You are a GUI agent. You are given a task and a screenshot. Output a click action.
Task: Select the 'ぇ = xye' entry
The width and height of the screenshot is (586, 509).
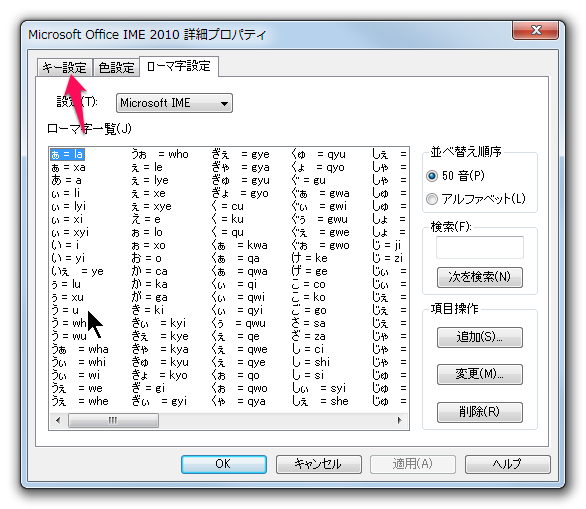coord(151,206)
